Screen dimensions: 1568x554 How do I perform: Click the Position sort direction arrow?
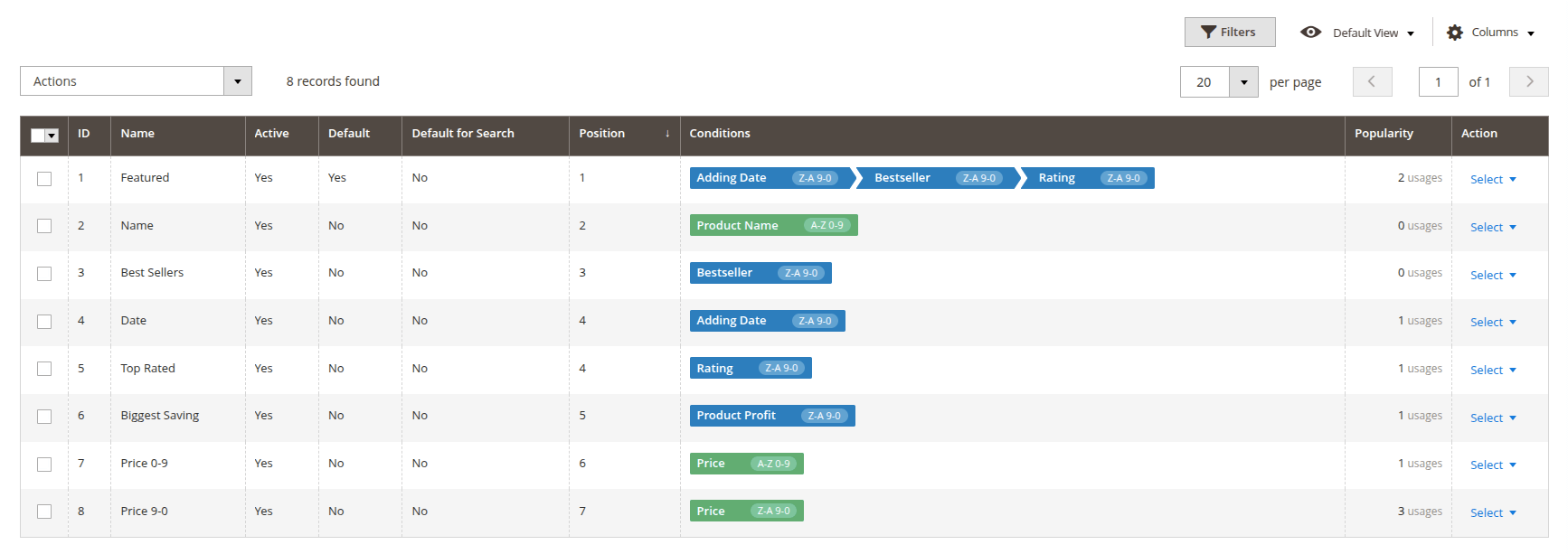(667, 134)
